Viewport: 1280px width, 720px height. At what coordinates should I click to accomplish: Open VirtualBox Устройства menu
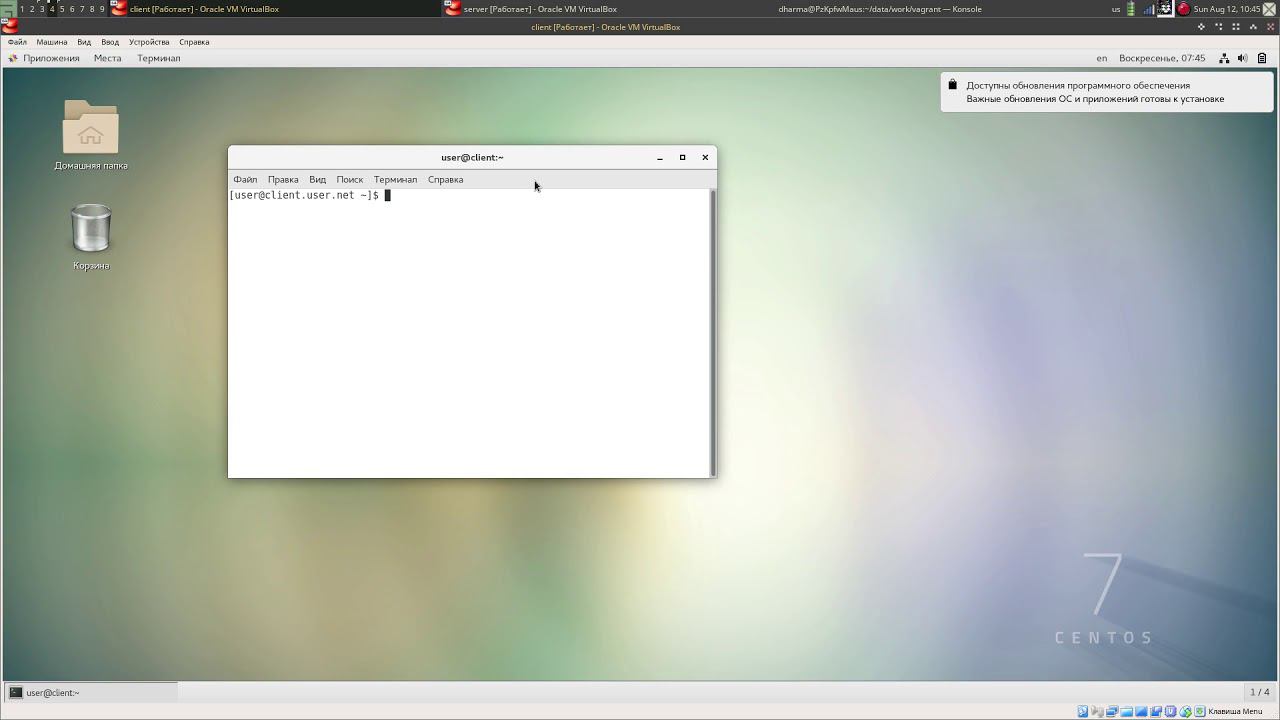pyautogui.click(x=149, y=42)
